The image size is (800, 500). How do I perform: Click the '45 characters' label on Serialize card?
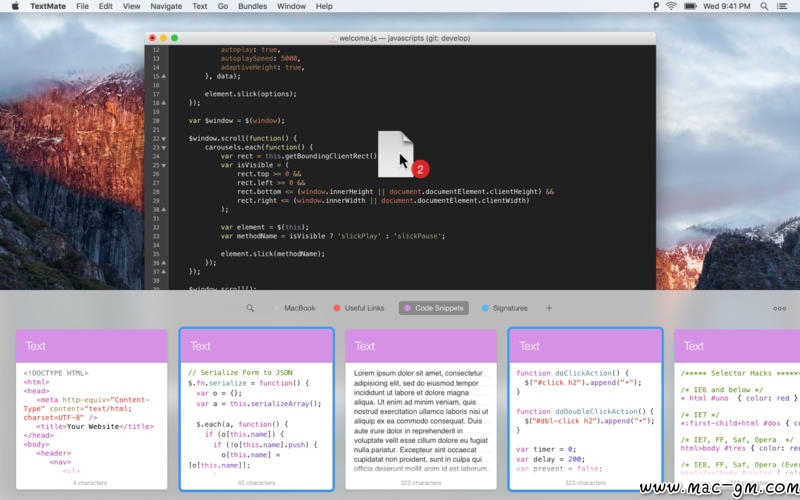pos(257,483)
